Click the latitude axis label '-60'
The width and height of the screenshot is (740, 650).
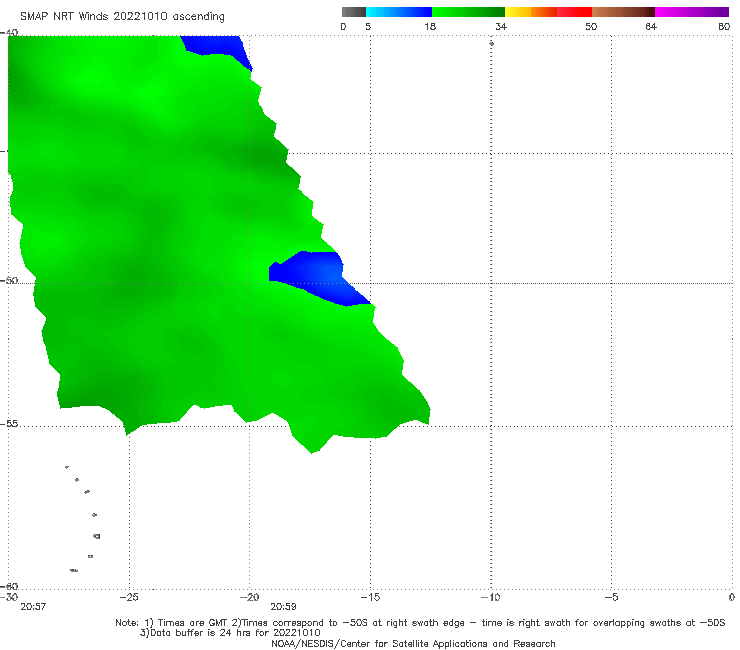tap(9, 586)
